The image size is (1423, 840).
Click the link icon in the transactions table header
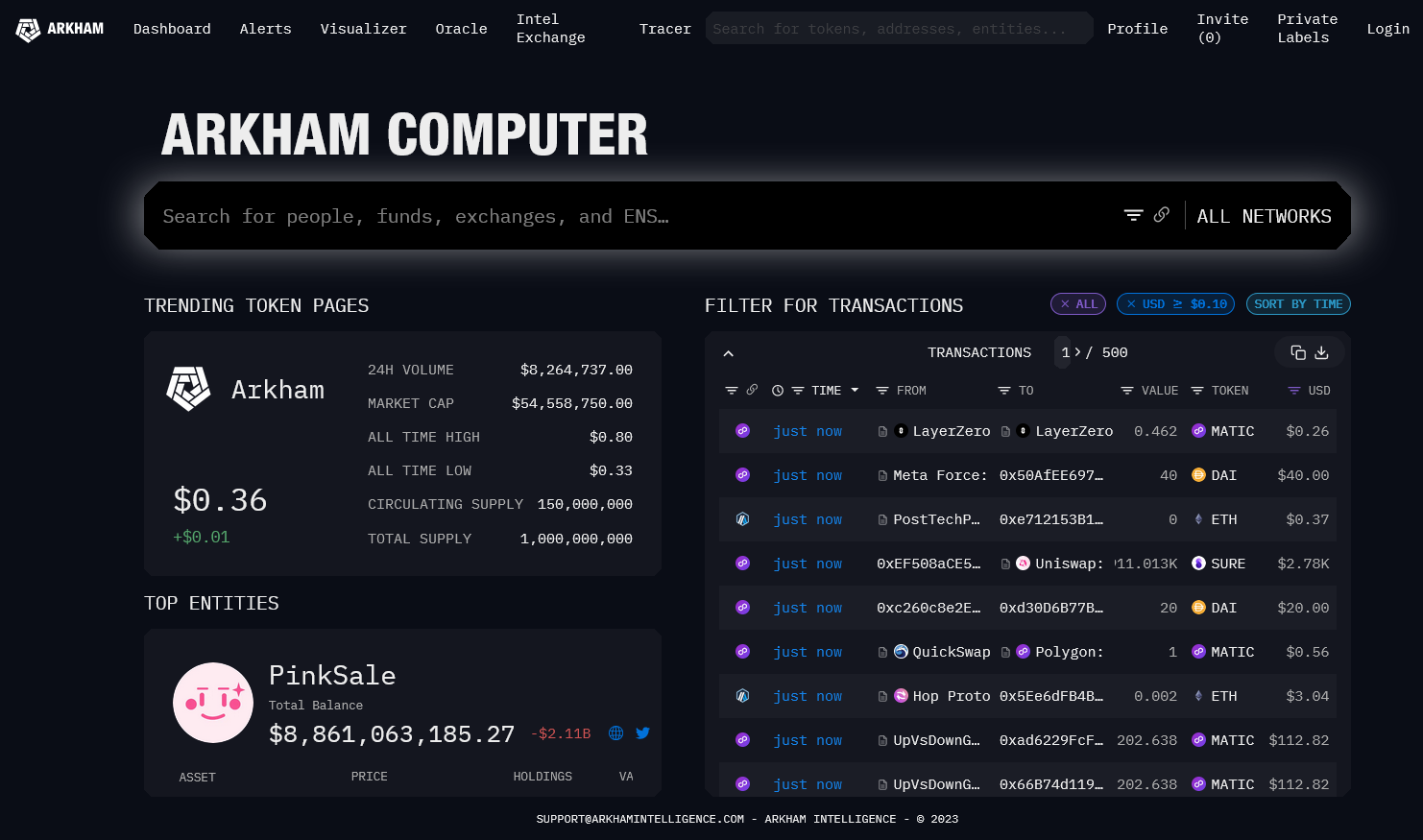pyautogui.click(x=752, y=390)
